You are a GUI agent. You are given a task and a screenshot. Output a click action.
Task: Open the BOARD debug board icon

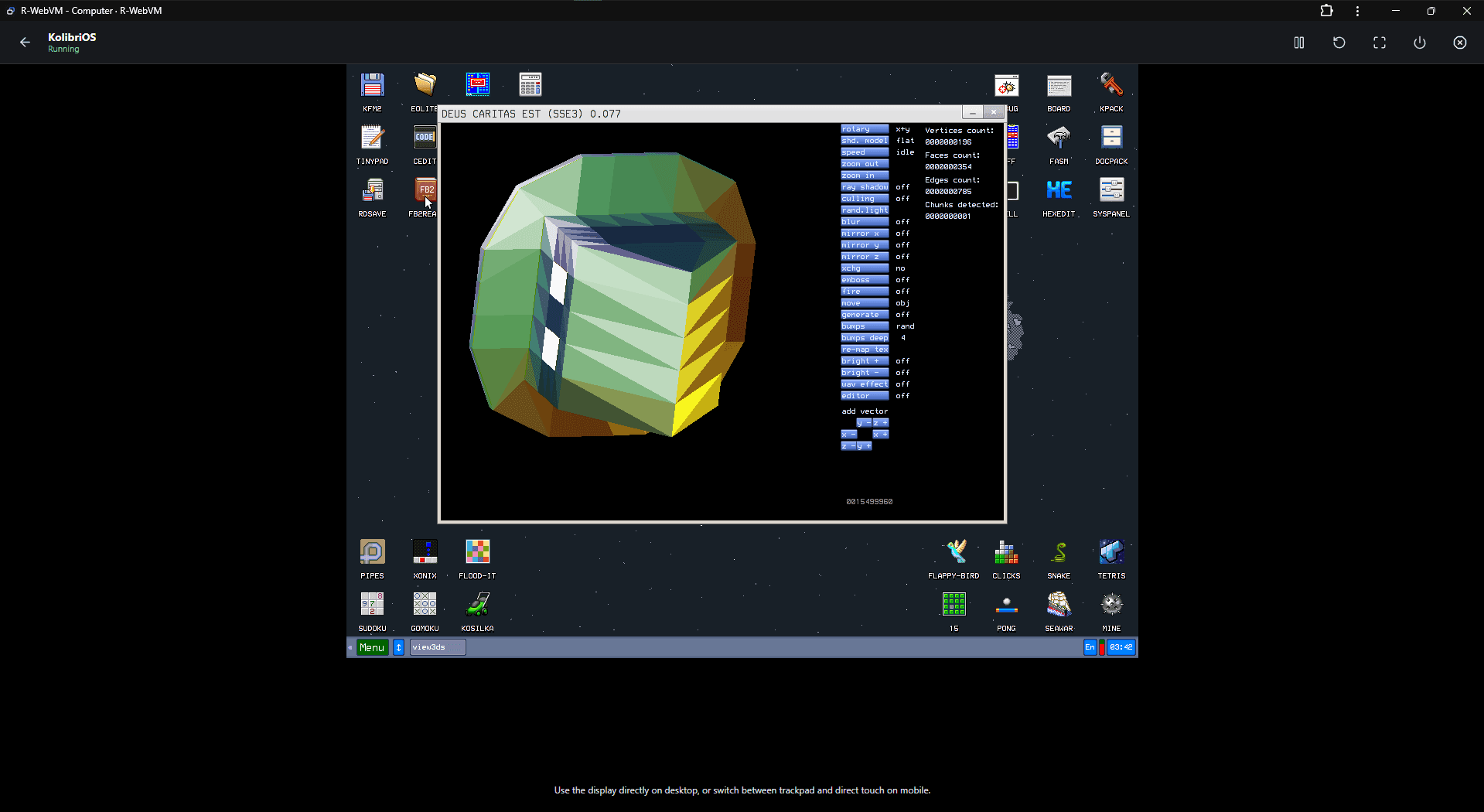1059,85
